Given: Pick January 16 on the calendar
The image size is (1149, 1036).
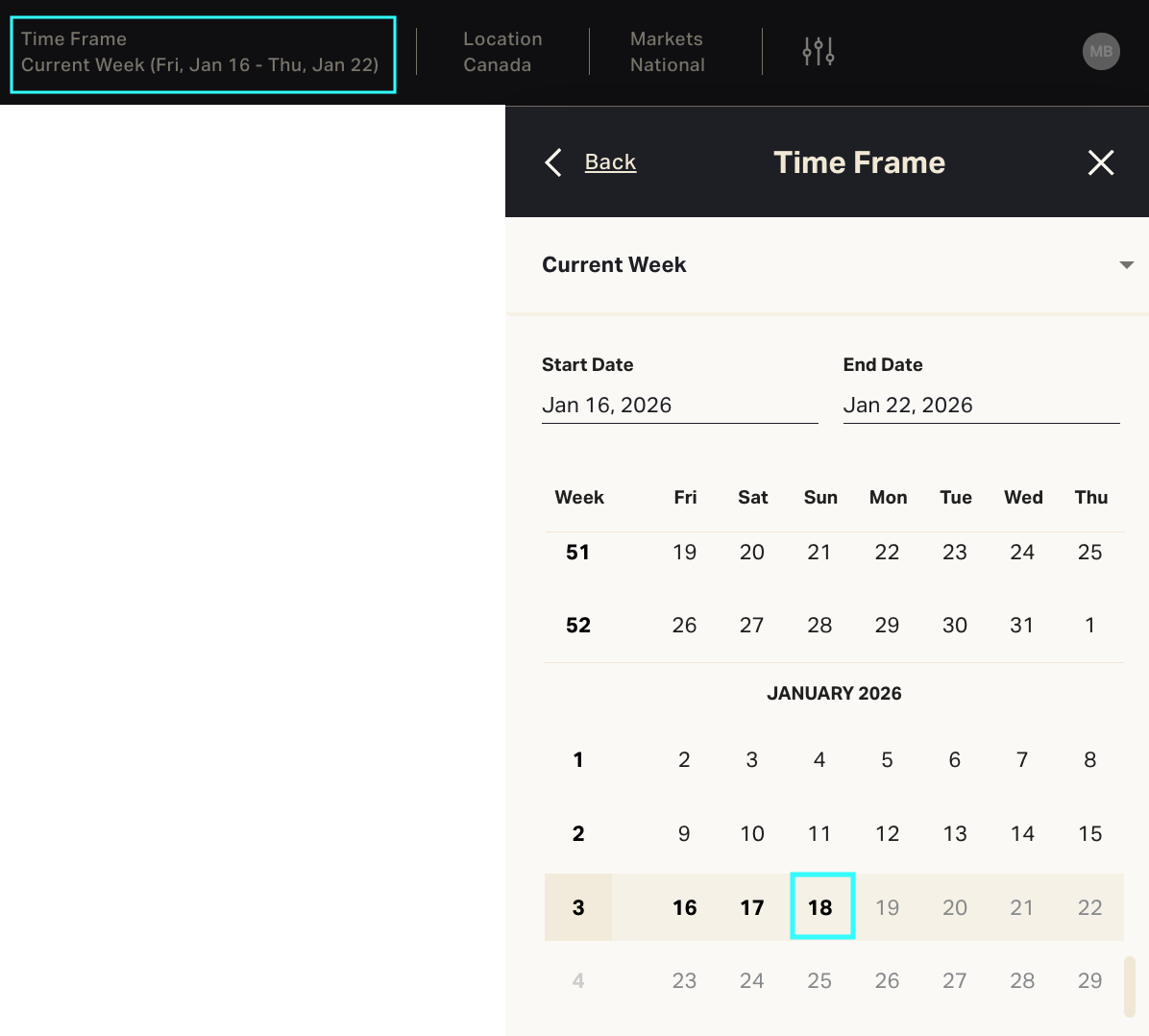Looking at the screenshot, I should (x=685, y=907).
